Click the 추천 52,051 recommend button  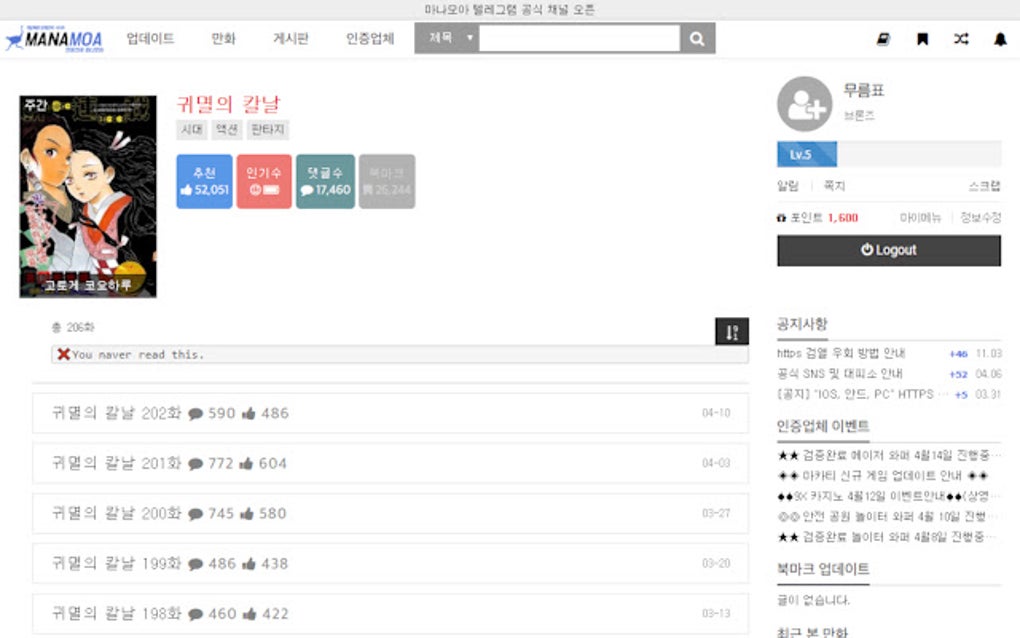204,181
